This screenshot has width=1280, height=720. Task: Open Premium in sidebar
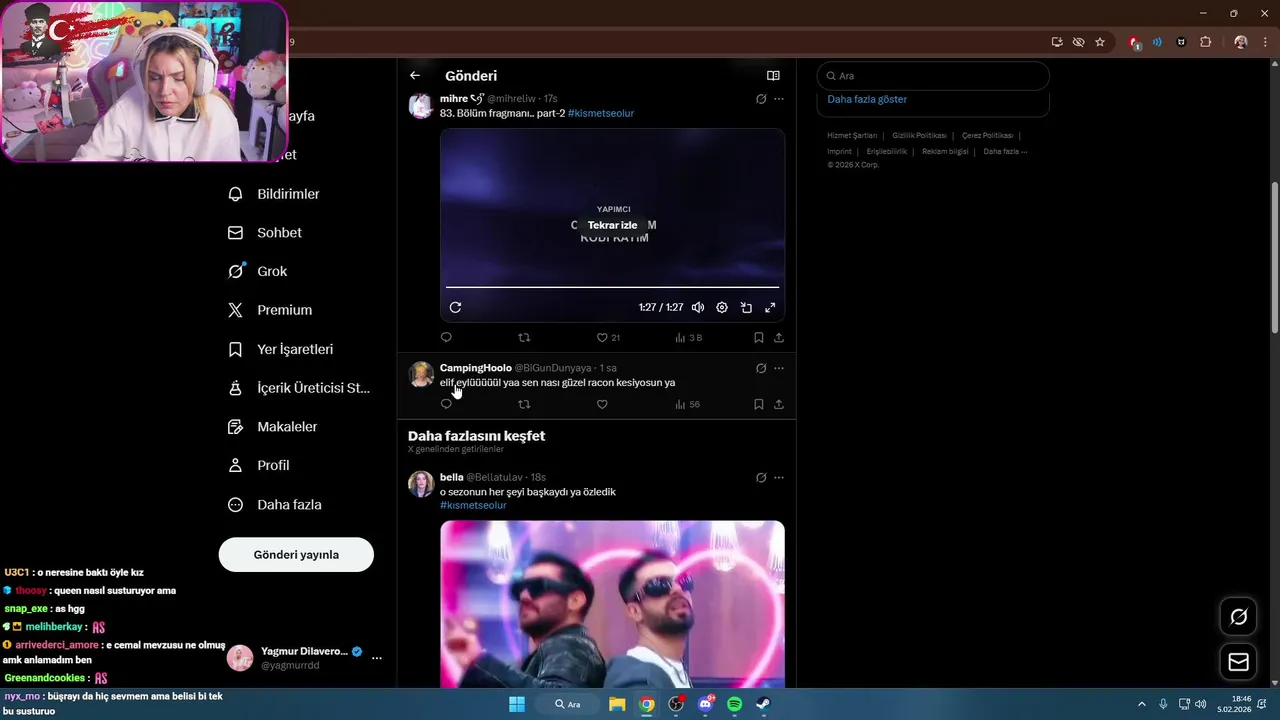click(270, 310)
